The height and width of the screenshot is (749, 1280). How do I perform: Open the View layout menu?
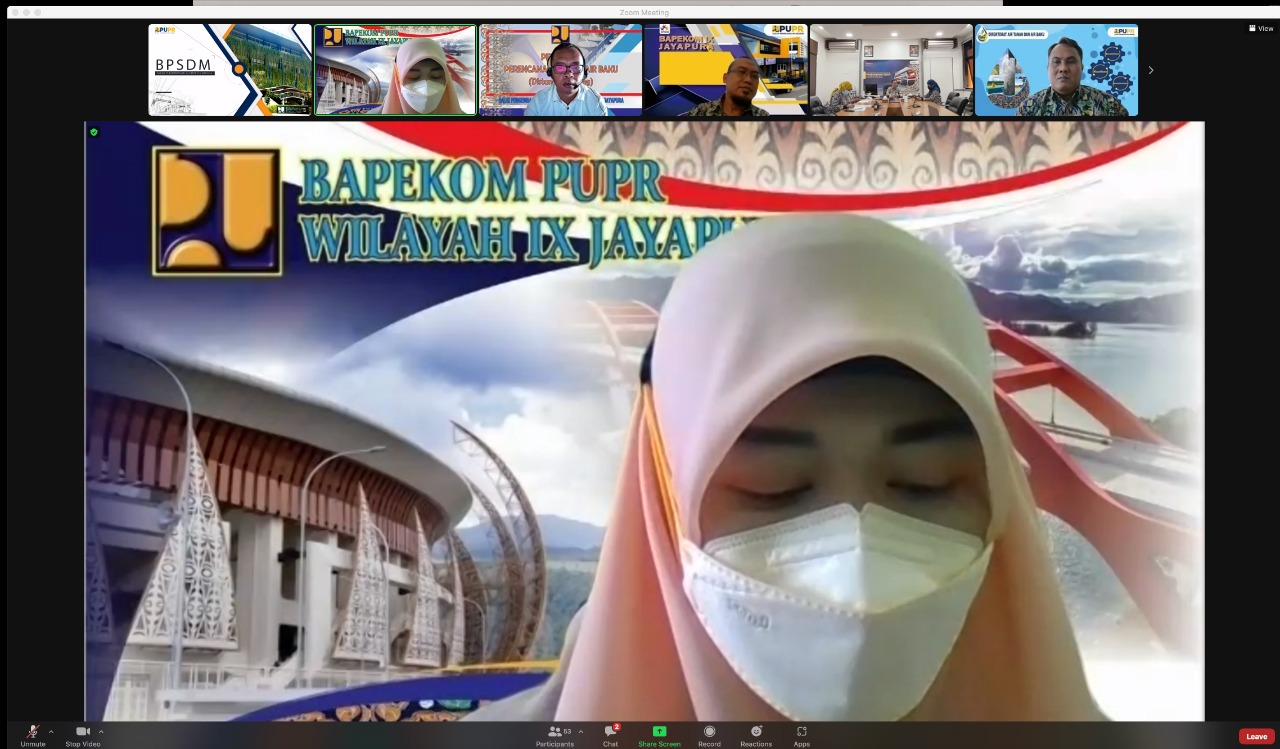[x=1261, y=28]
